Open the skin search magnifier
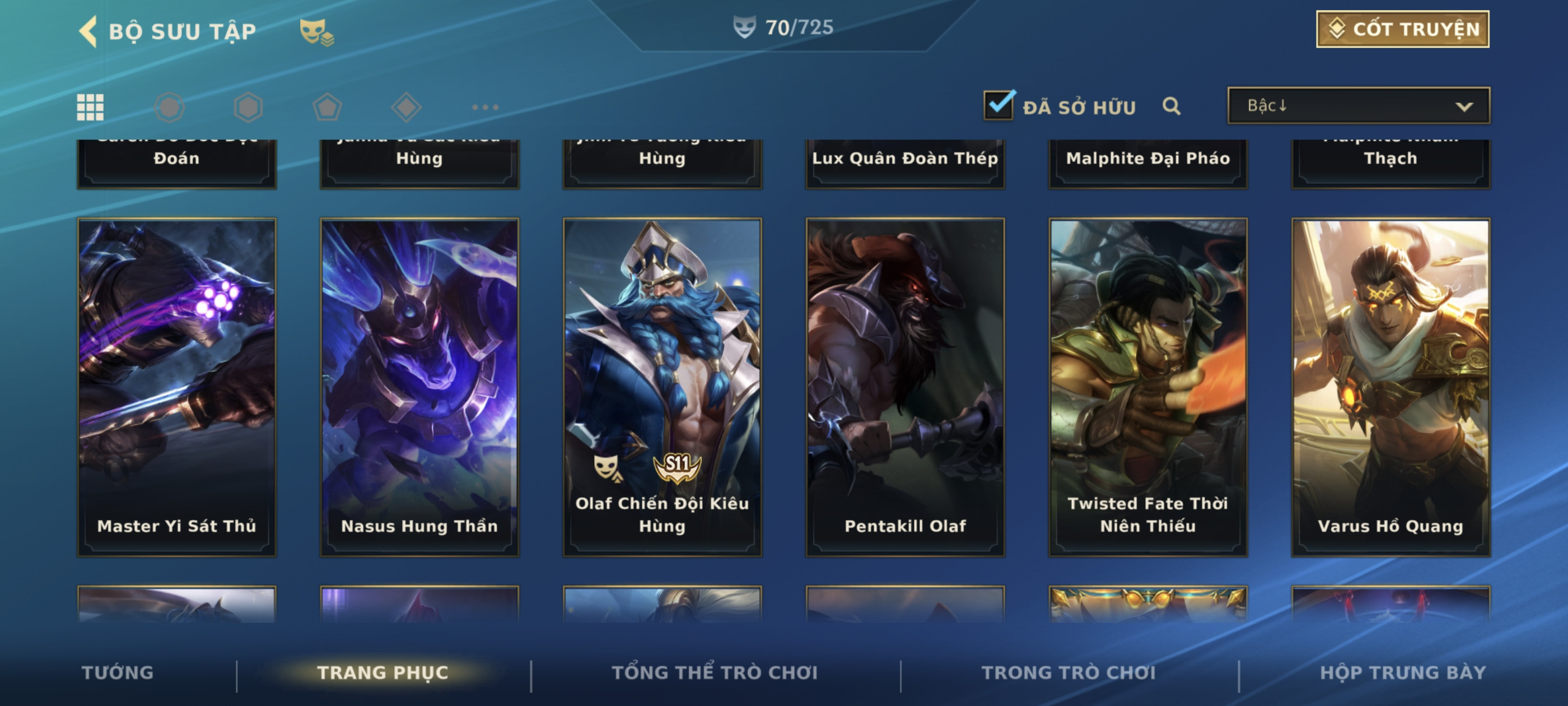The width and height of the screenshot is (1568, 706). click(x=1171, y=106)
